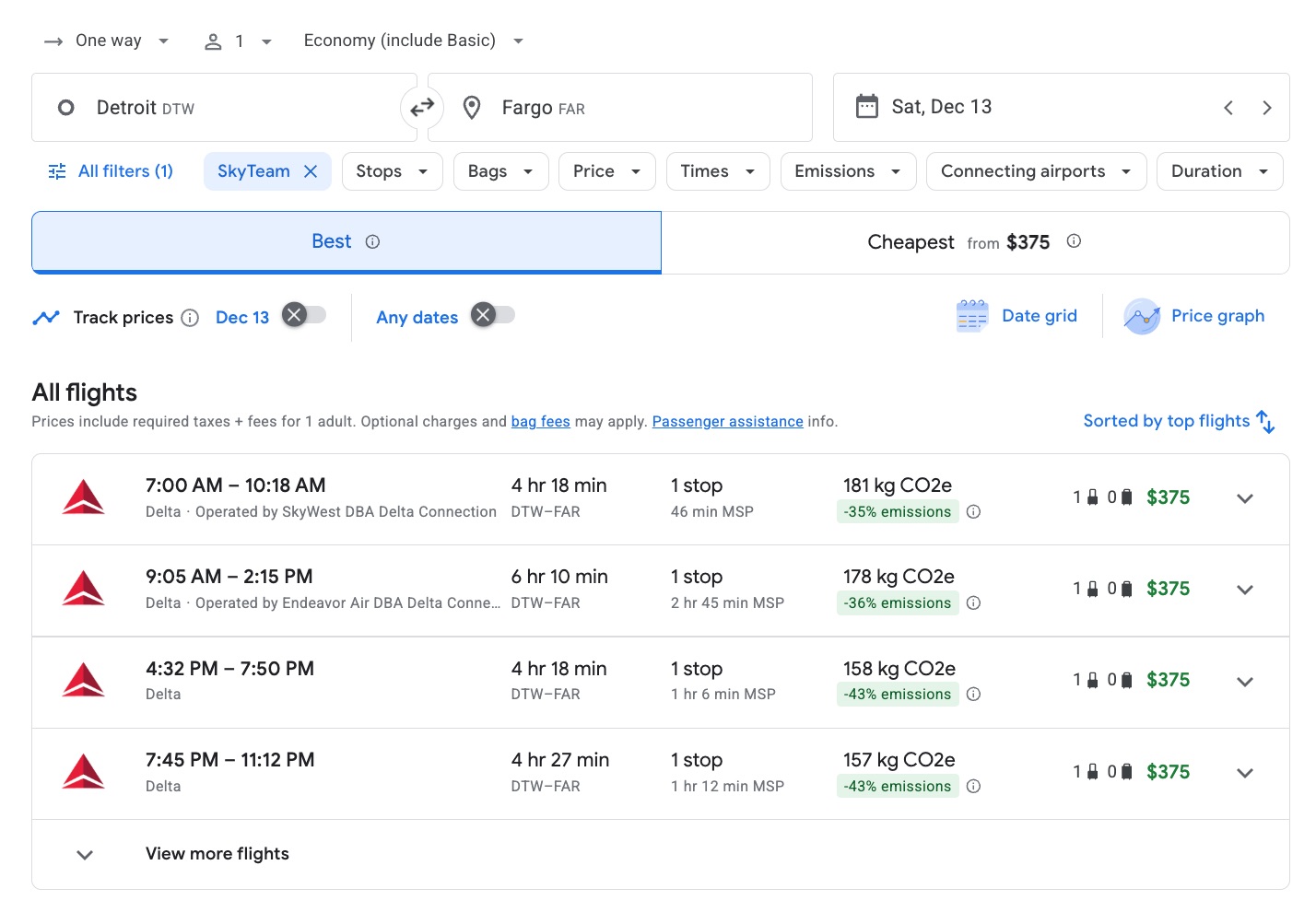The image size is (1316, 912).
Task: Click the Track prices chart icon
Action: pyautogui.click(x=46, y=317)
